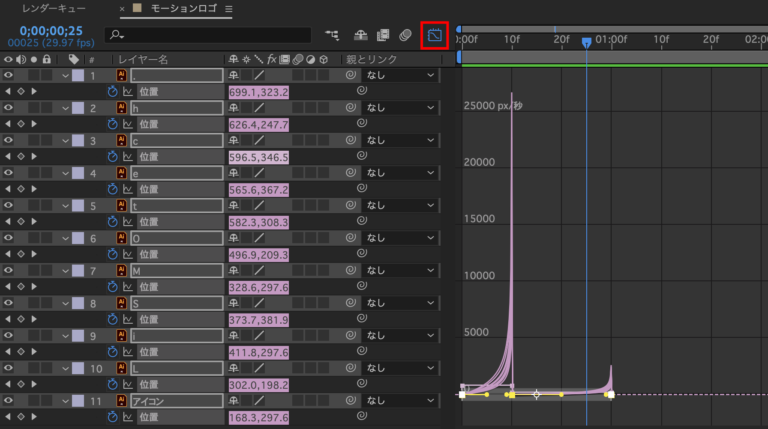
Task: Click next keyframe arrow for アイコン layer
Action: (34, 418)
